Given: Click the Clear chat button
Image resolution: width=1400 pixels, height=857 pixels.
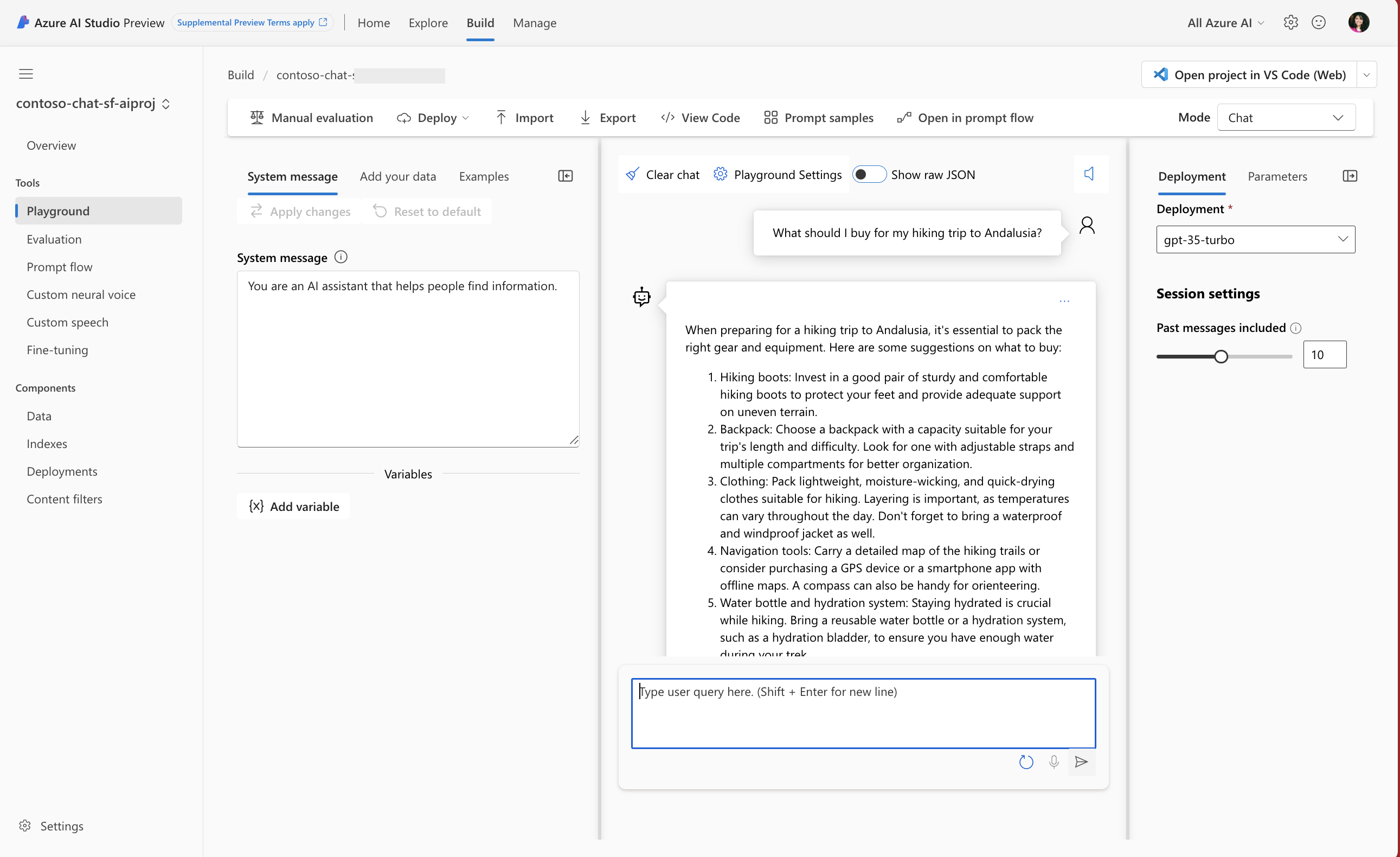Looking at the screenshot, I should (x=663, y=175).
